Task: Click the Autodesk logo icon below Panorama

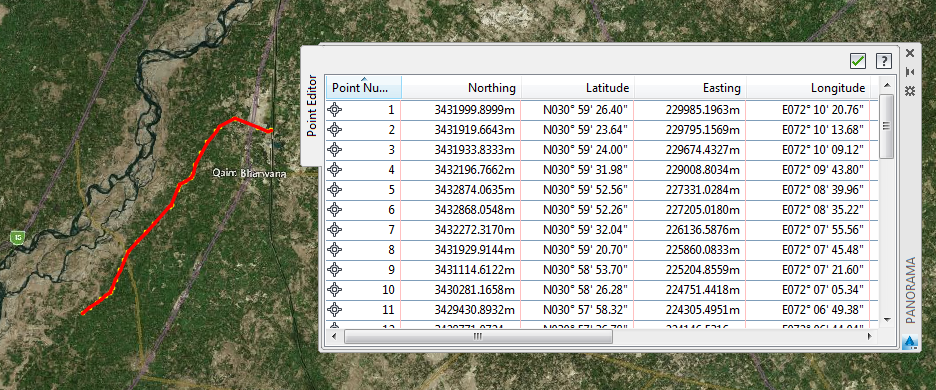Action: [x=910, y=342]
